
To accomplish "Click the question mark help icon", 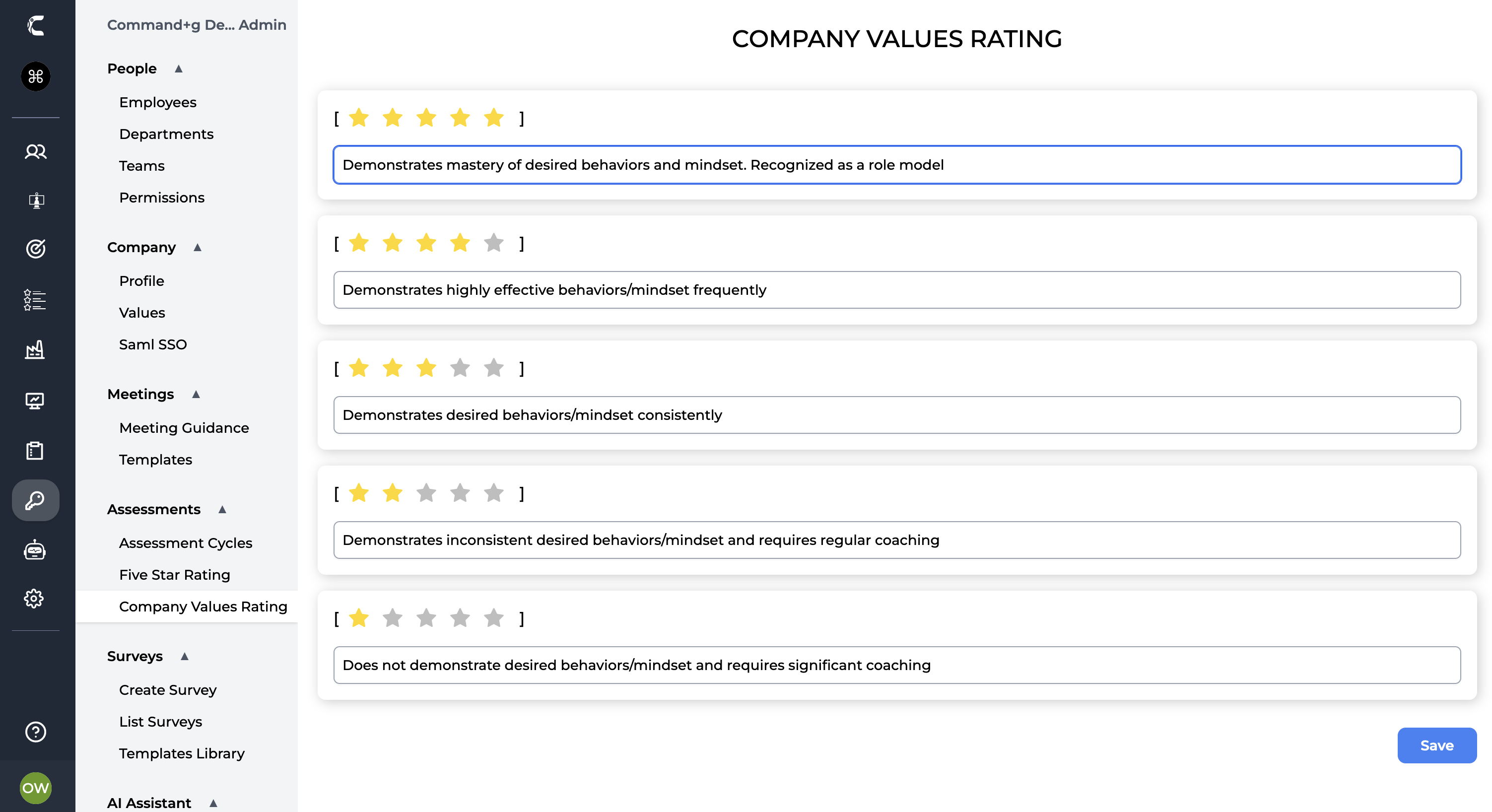I will point(35,732).
